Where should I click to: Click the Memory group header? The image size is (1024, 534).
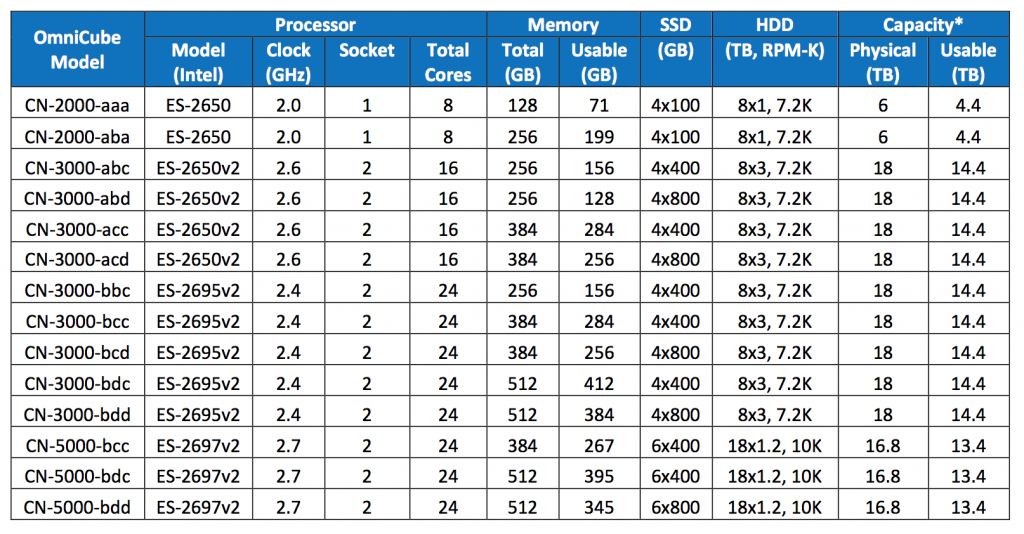coord(563,25)
